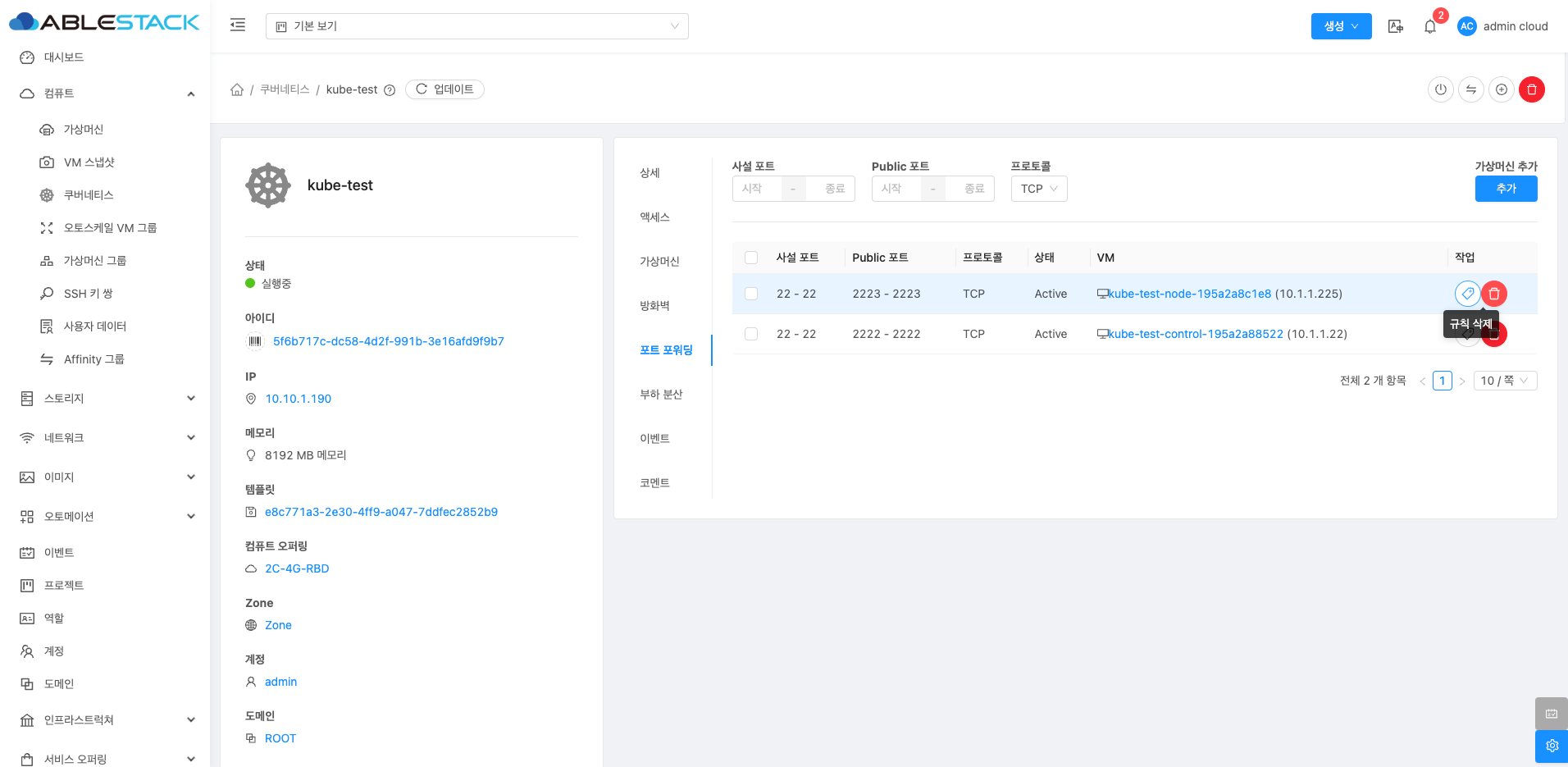This screenshot has width=1568, height=767.
Task: Check the box for rule 2222 - 2222
Action: pyautogui.click(x=751, y=334)
